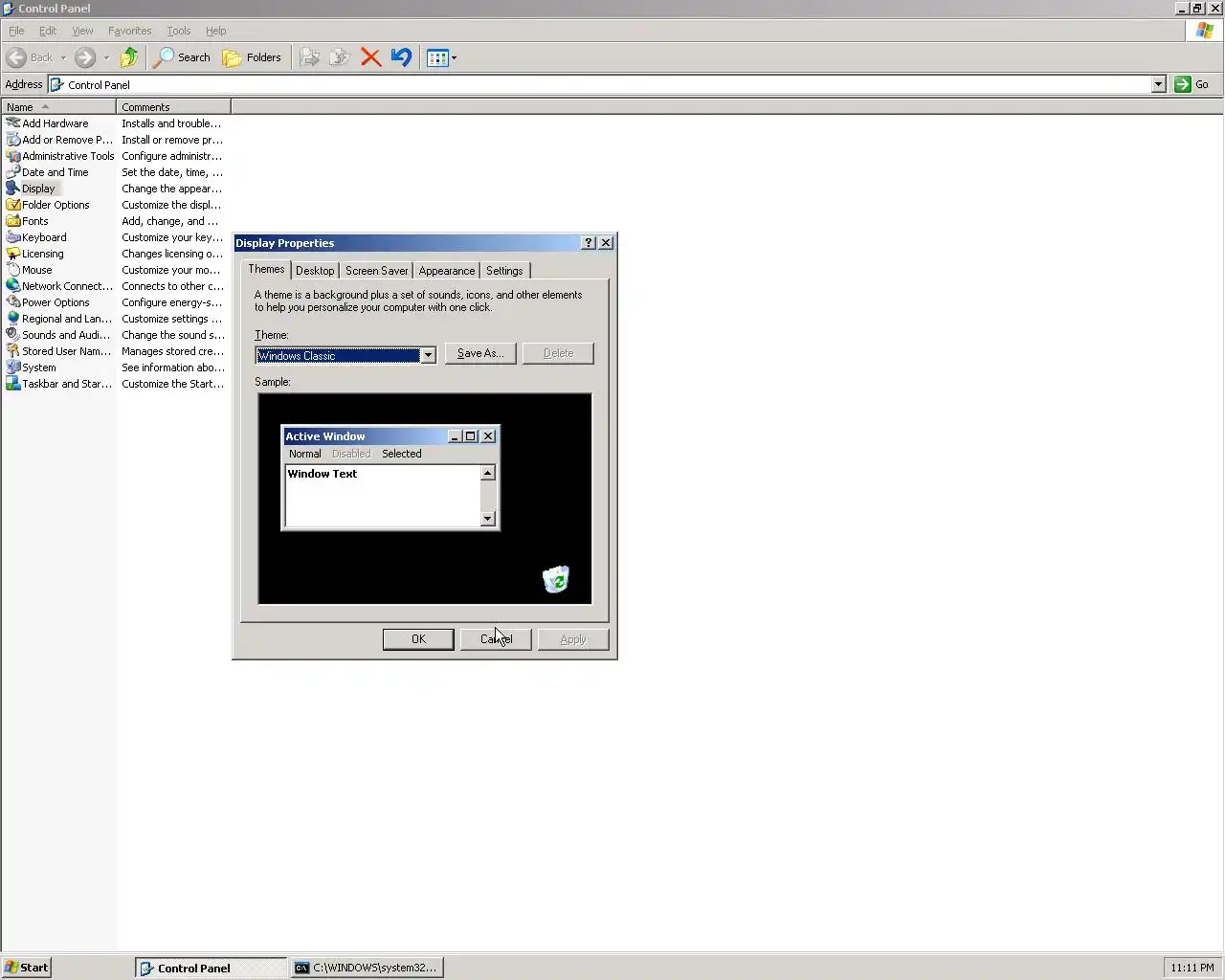Sort by the Comments column header

173,107
